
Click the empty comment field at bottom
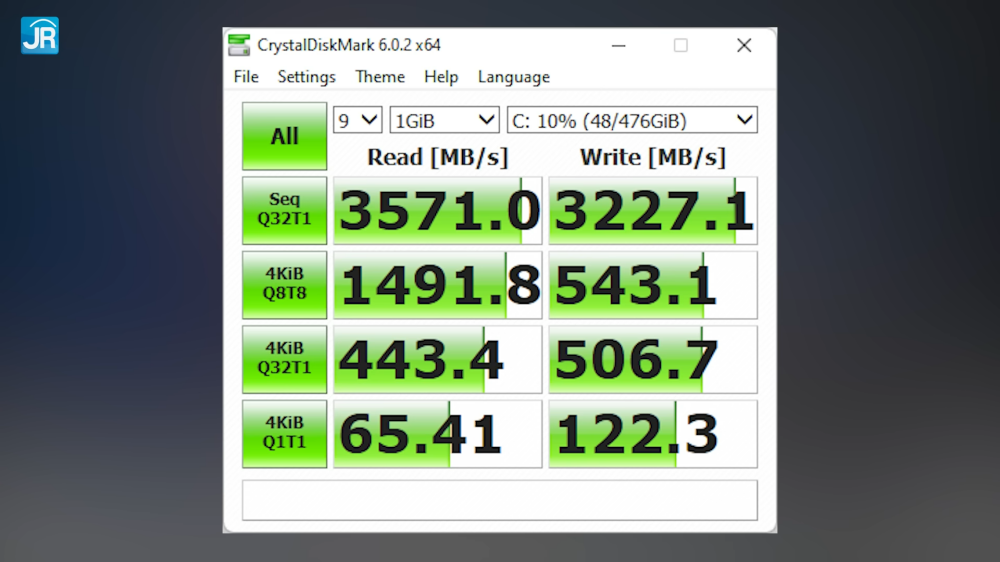(x=499, y=500)
